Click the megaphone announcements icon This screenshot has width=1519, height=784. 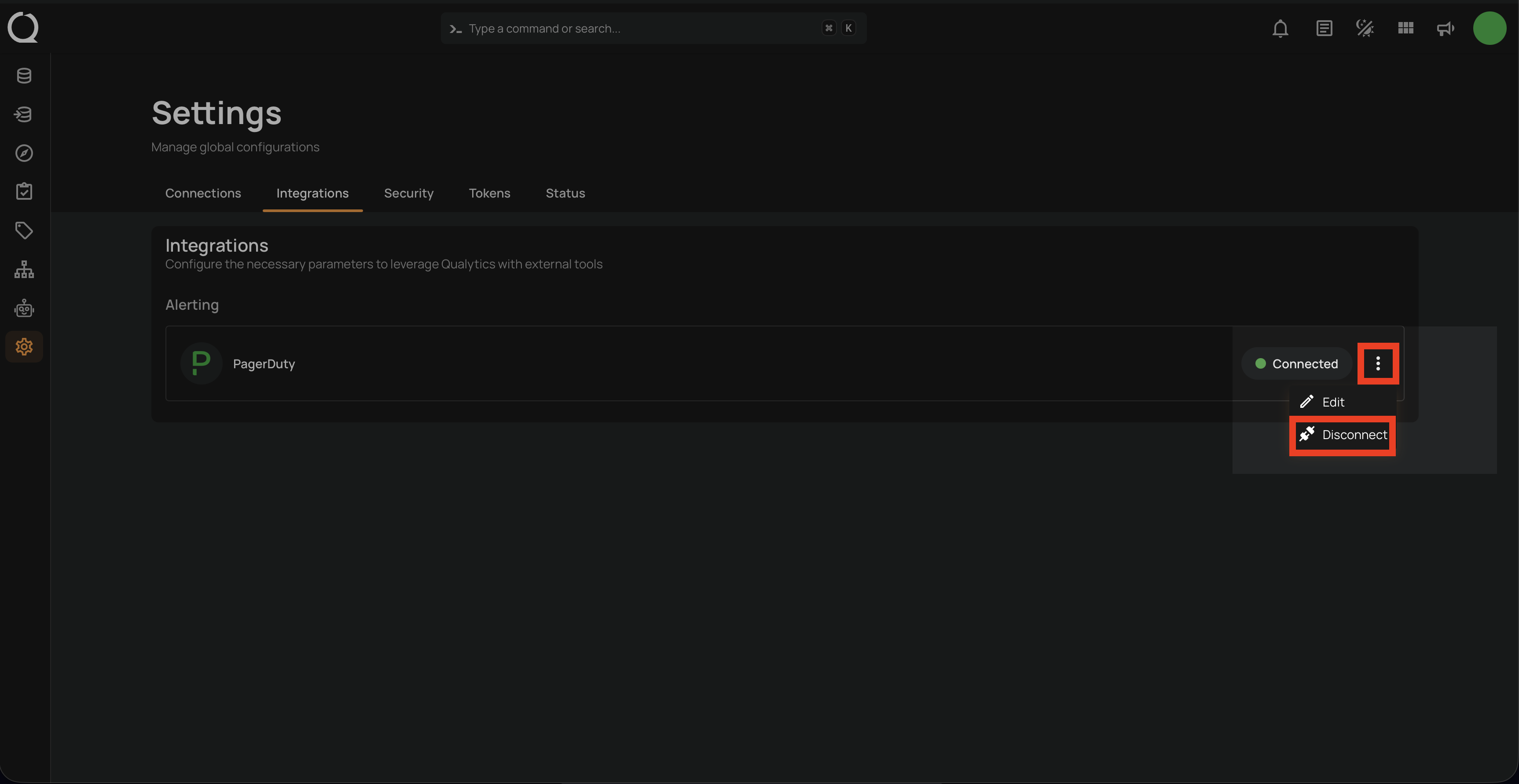[1445, 28]
